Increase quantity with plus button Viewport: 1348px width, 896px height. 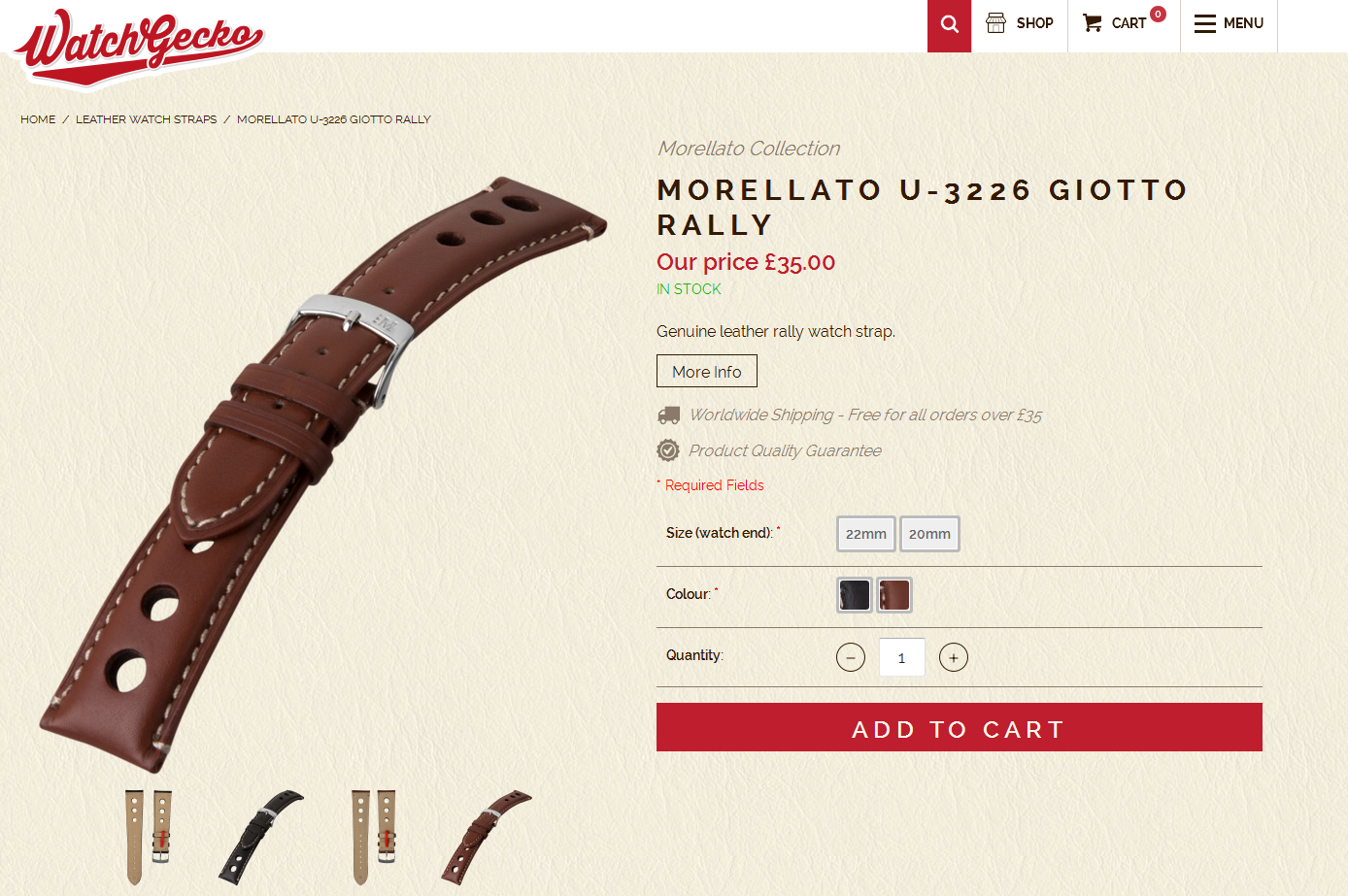pos(954,657)
